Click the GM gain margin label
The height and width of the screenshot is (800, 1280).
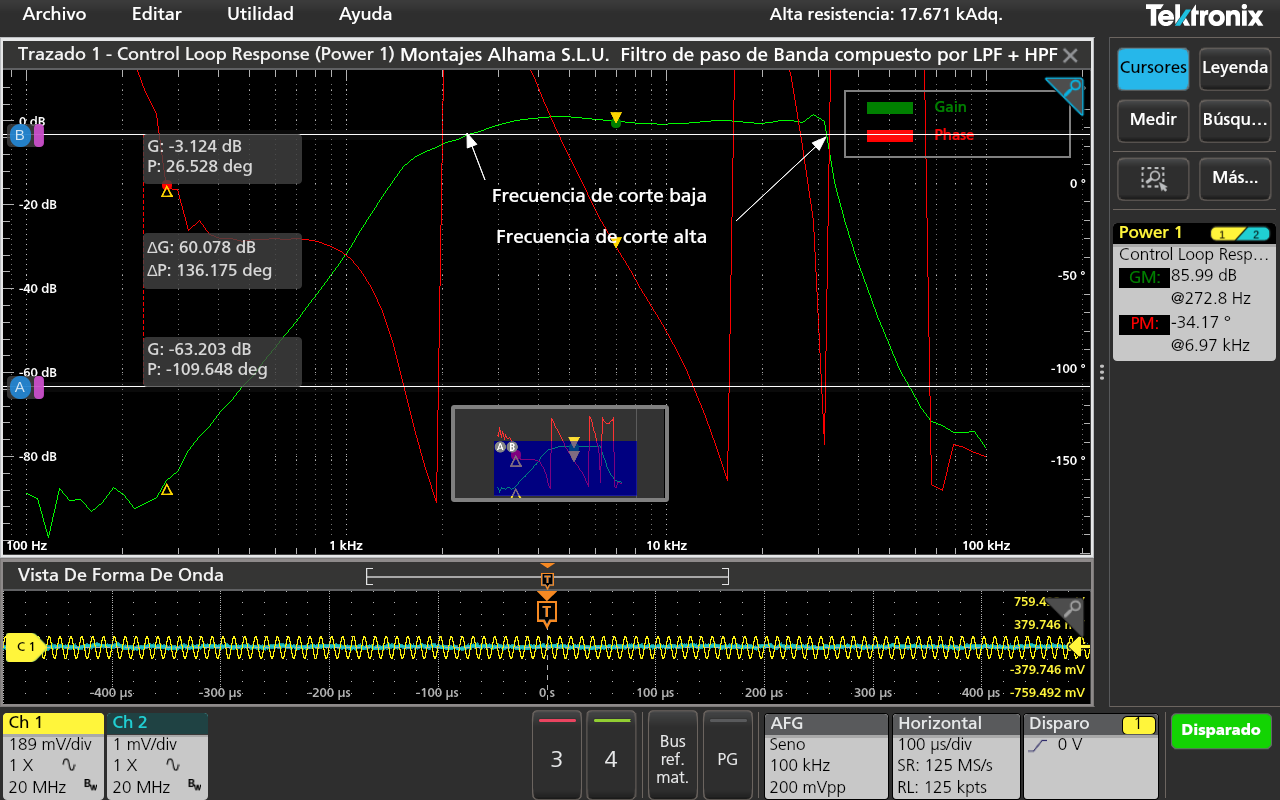point(1143,279)
